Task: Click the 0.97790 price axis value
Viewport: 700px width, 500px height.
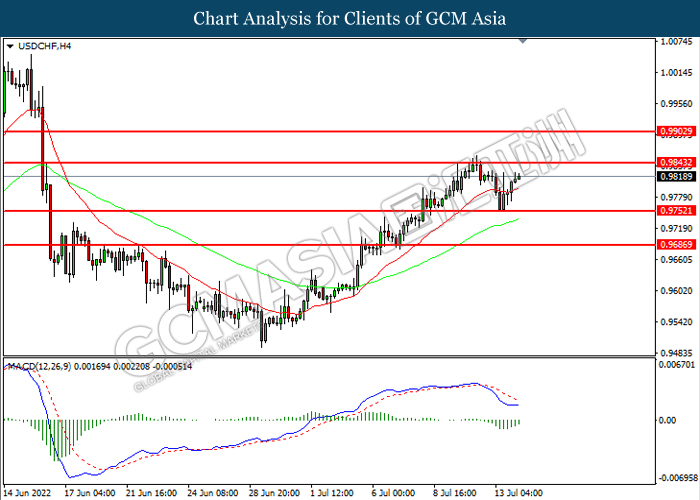Action: pos(677,197)
